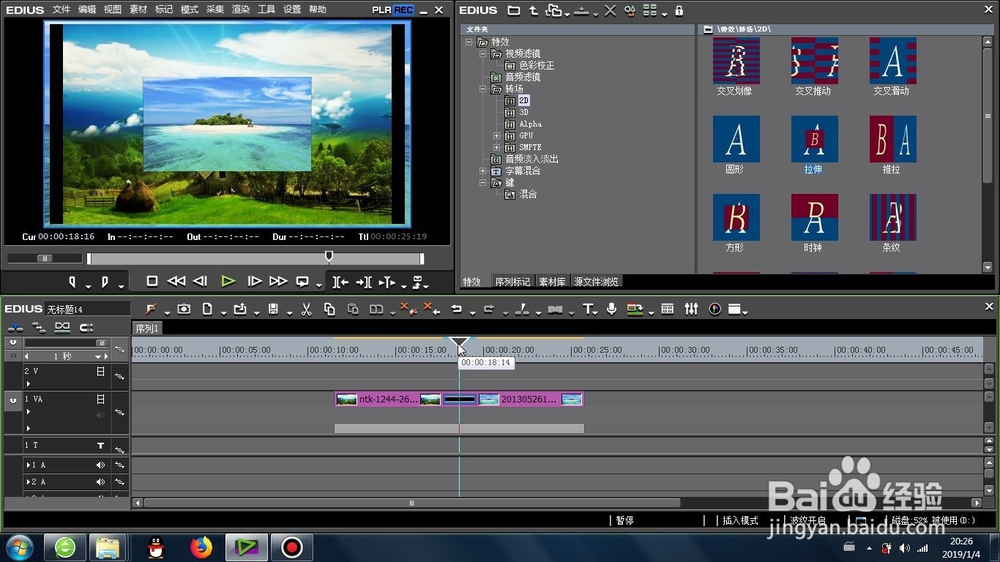Switch to the 序列标记 tab
Screen dimensions: 1000x562
[512, 282]
